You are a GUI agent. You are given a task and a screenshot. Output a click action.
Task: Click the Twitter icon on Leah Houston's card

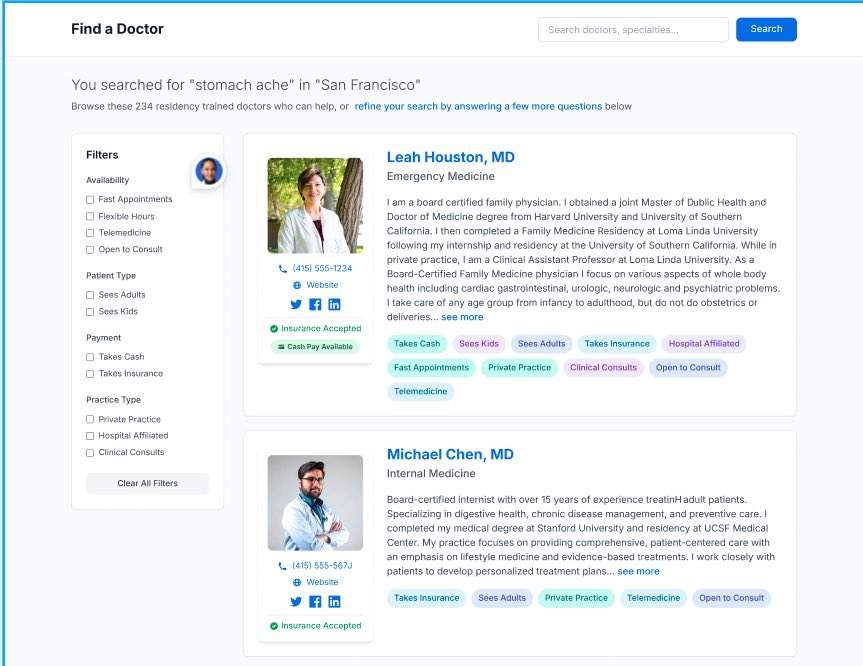click(295, 305)
